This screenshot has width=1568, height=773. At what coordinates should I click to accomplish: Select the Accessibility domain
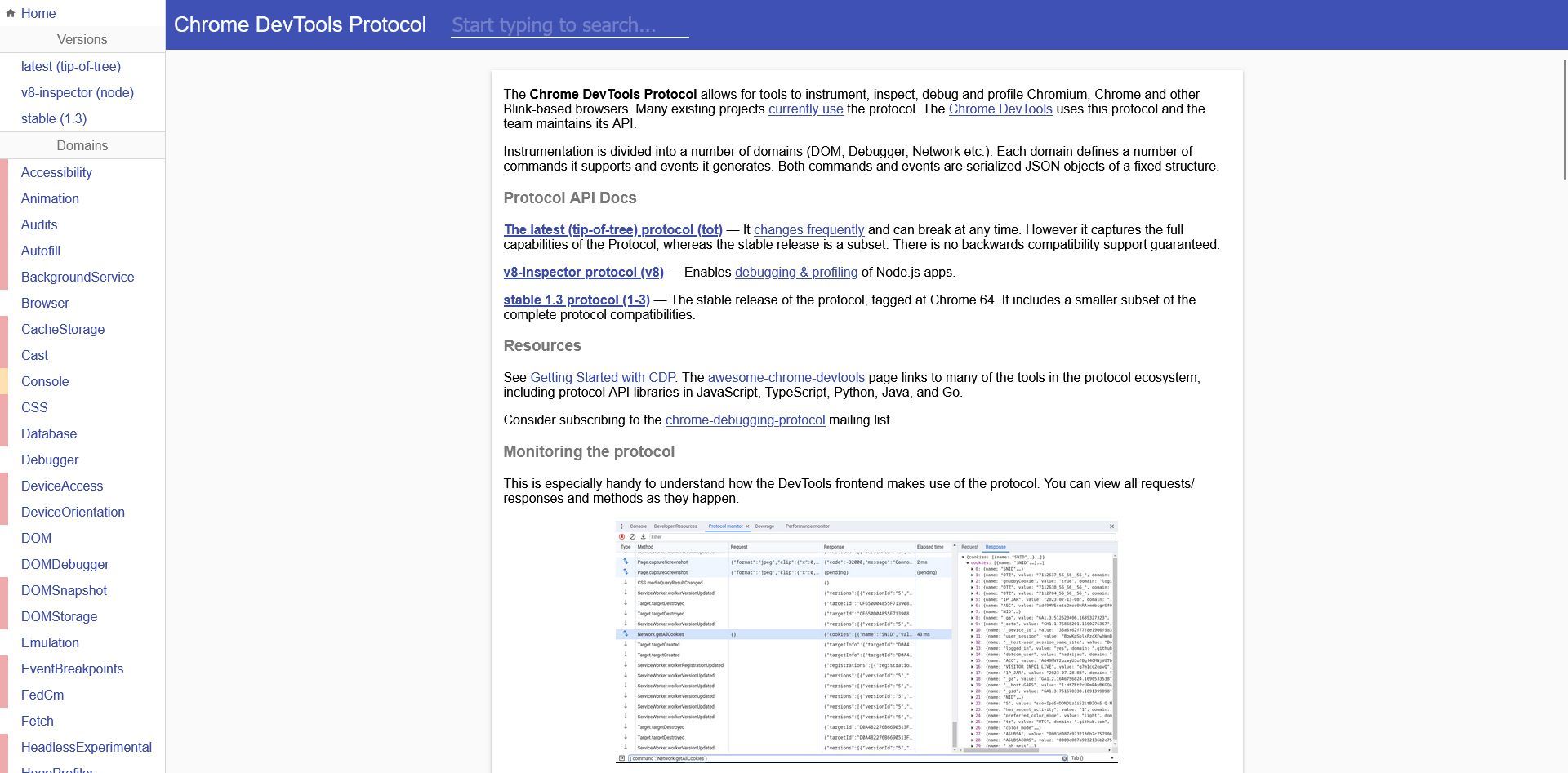pyautogui.click(x=56, y=172)
